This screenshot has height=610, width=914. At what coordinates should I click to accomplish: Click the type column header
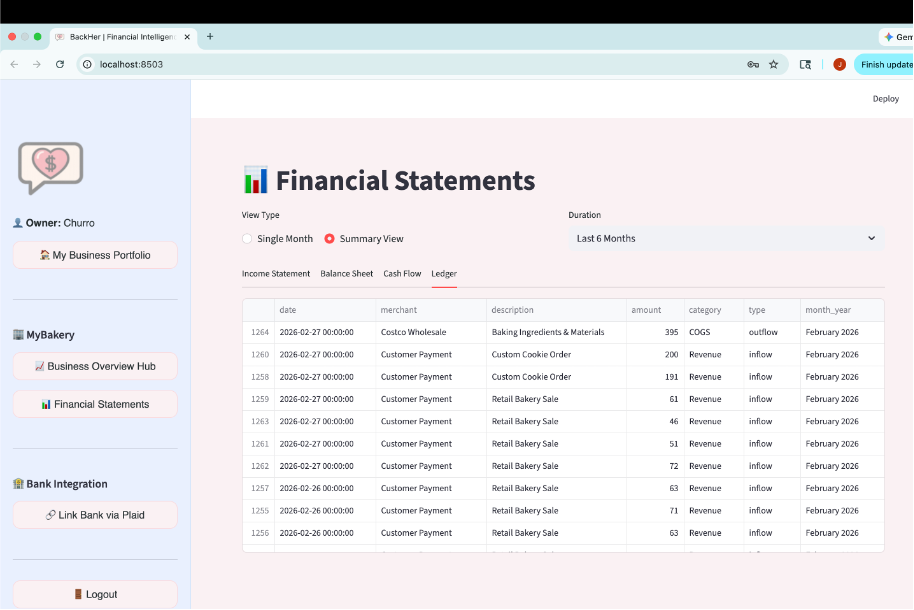click(772, 310)
